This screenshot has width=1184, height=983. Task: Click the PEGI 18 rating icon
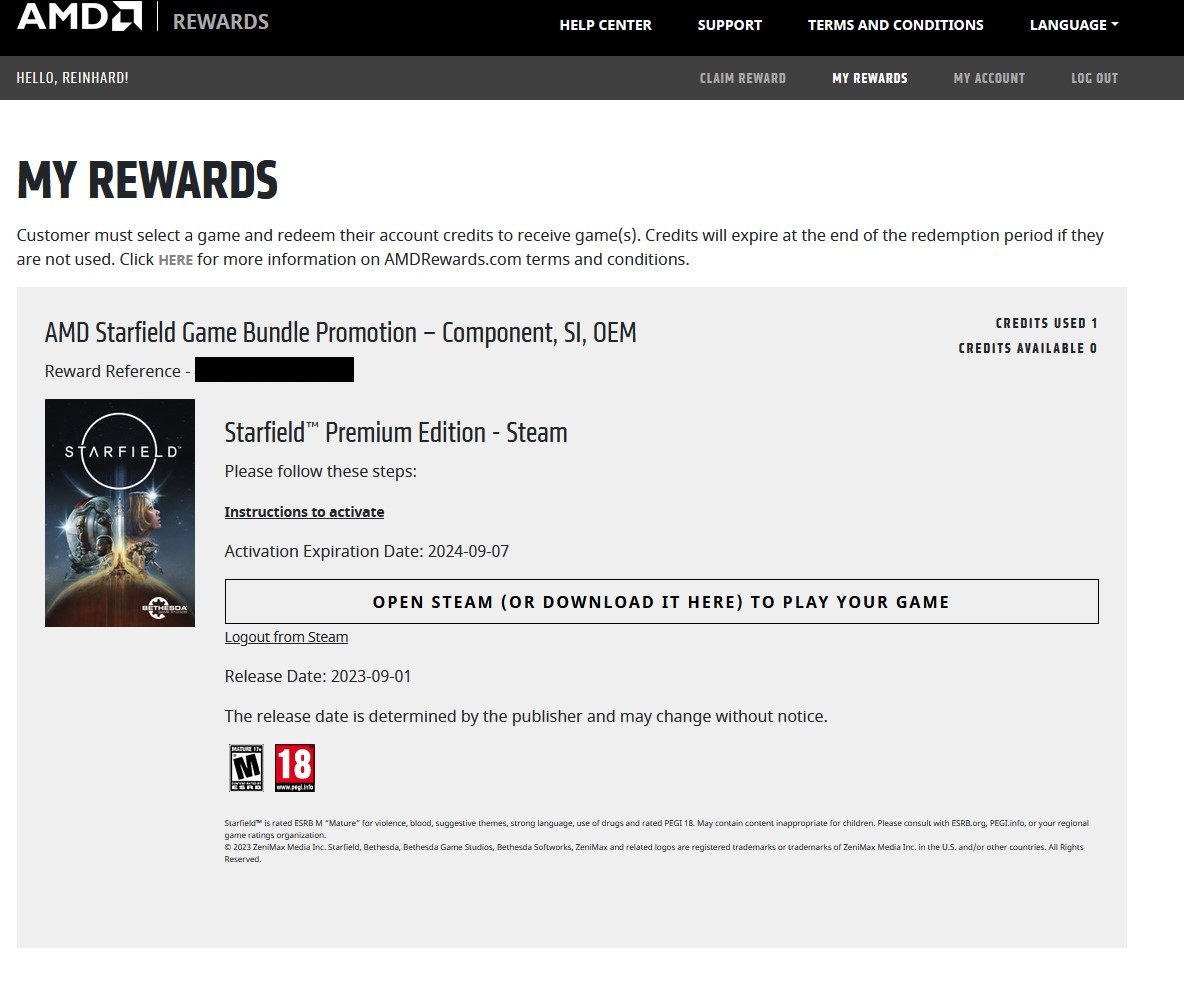tap(294, 768)
